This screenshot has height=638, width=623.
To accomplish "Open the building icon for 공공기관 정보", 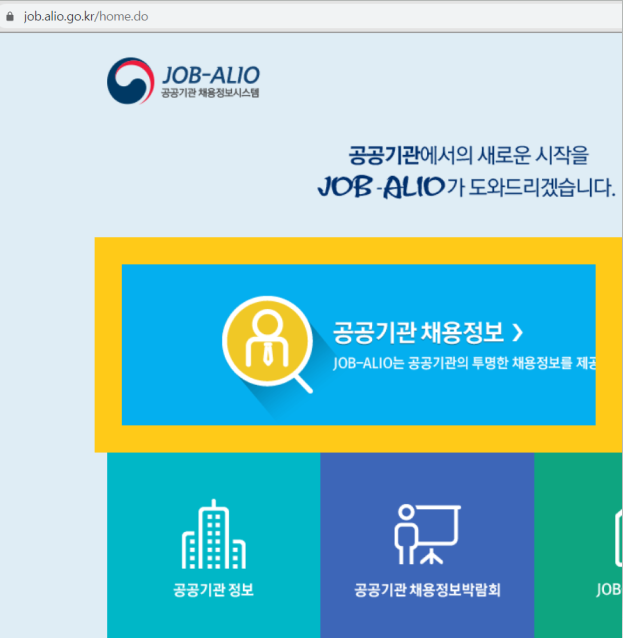I will (214, 534).
